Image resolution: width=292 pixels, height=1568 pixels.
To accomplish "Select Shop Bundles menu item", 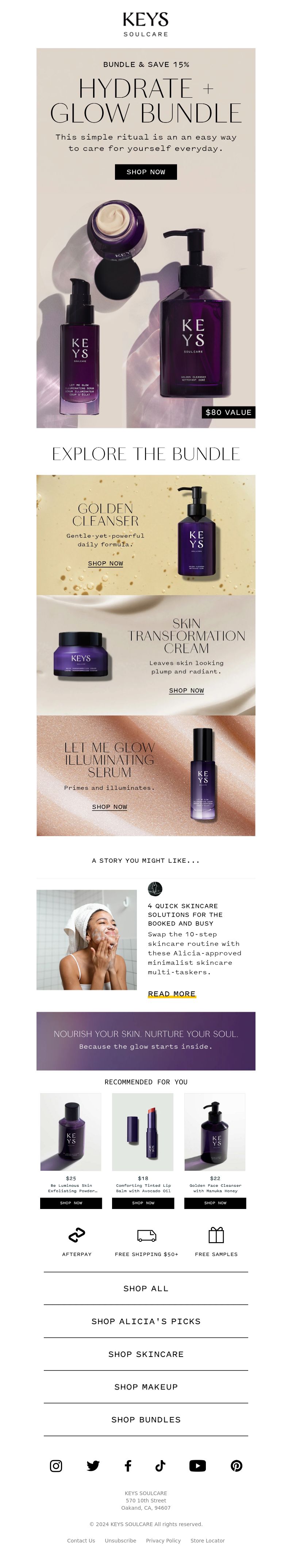I will tap(146, 1419).
